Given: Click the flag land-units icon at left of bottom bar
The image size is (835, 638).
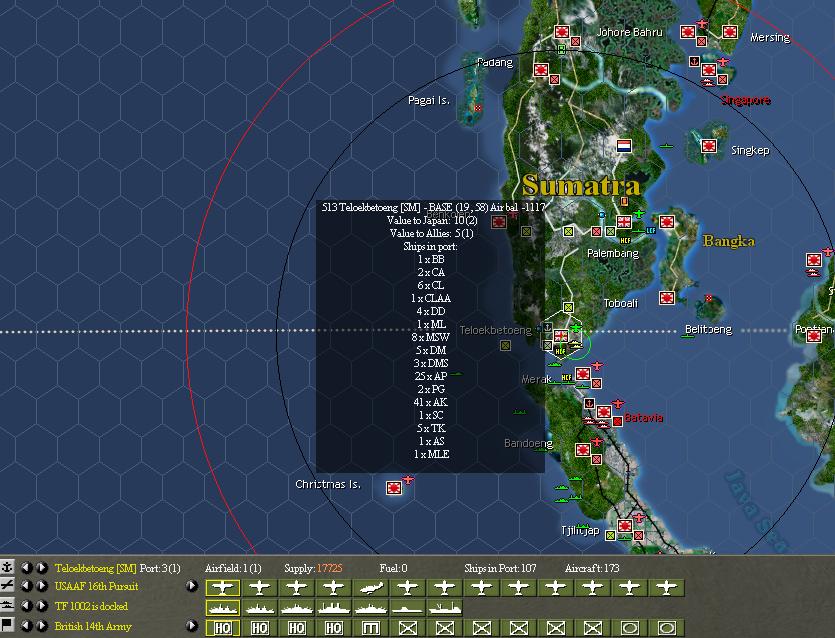Looking at the screenshot, I should click(x=6, y=625).
